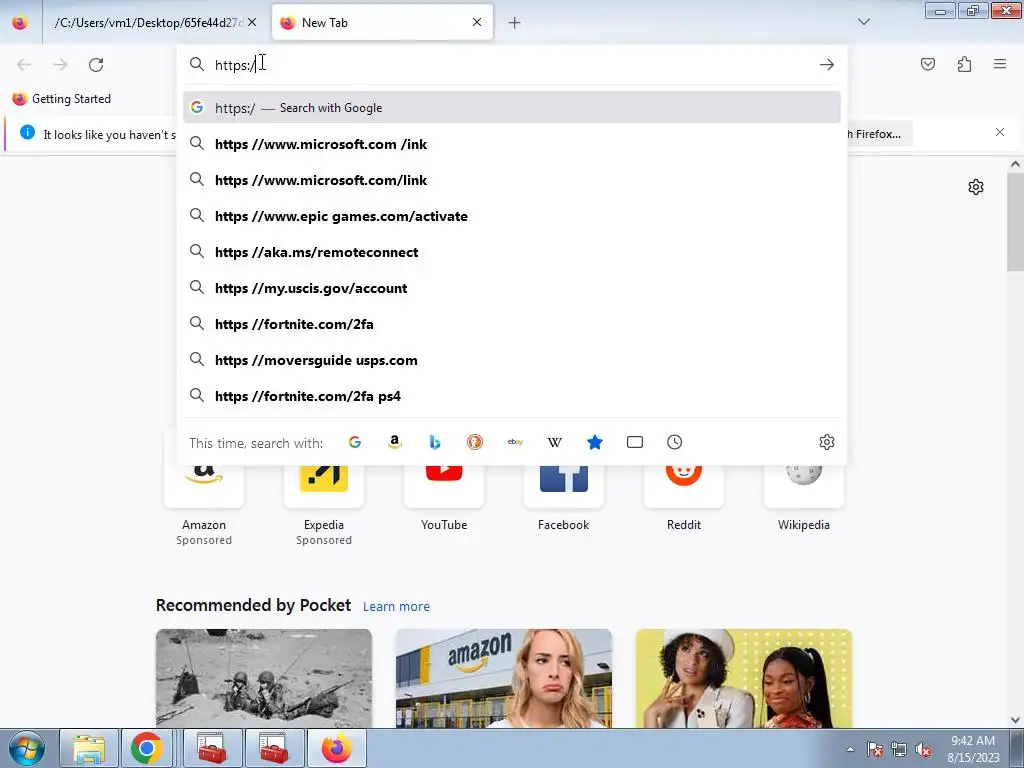
Task: Choose suggestion aka.ms/remoteconnect
Action: (511, 252)
